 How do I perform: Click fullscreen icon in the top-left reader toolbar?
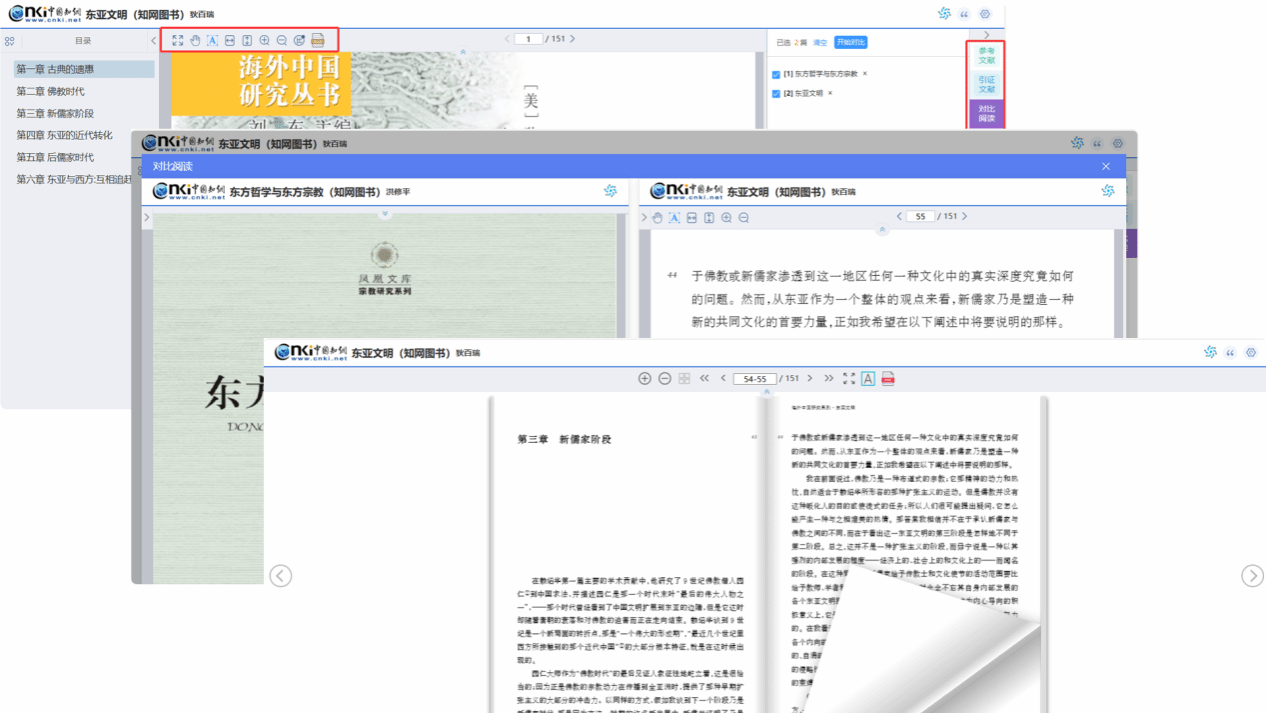coord(178,40)
